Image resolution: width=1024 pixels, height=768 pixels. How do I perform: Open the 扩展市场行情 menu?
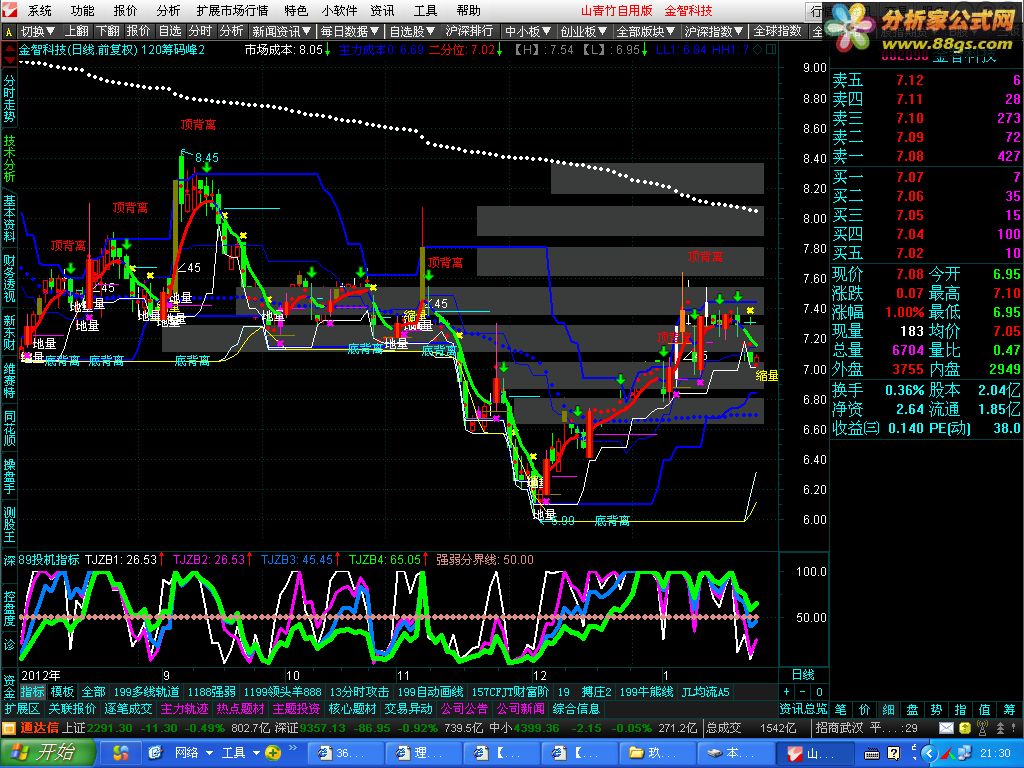click(232, 10)
